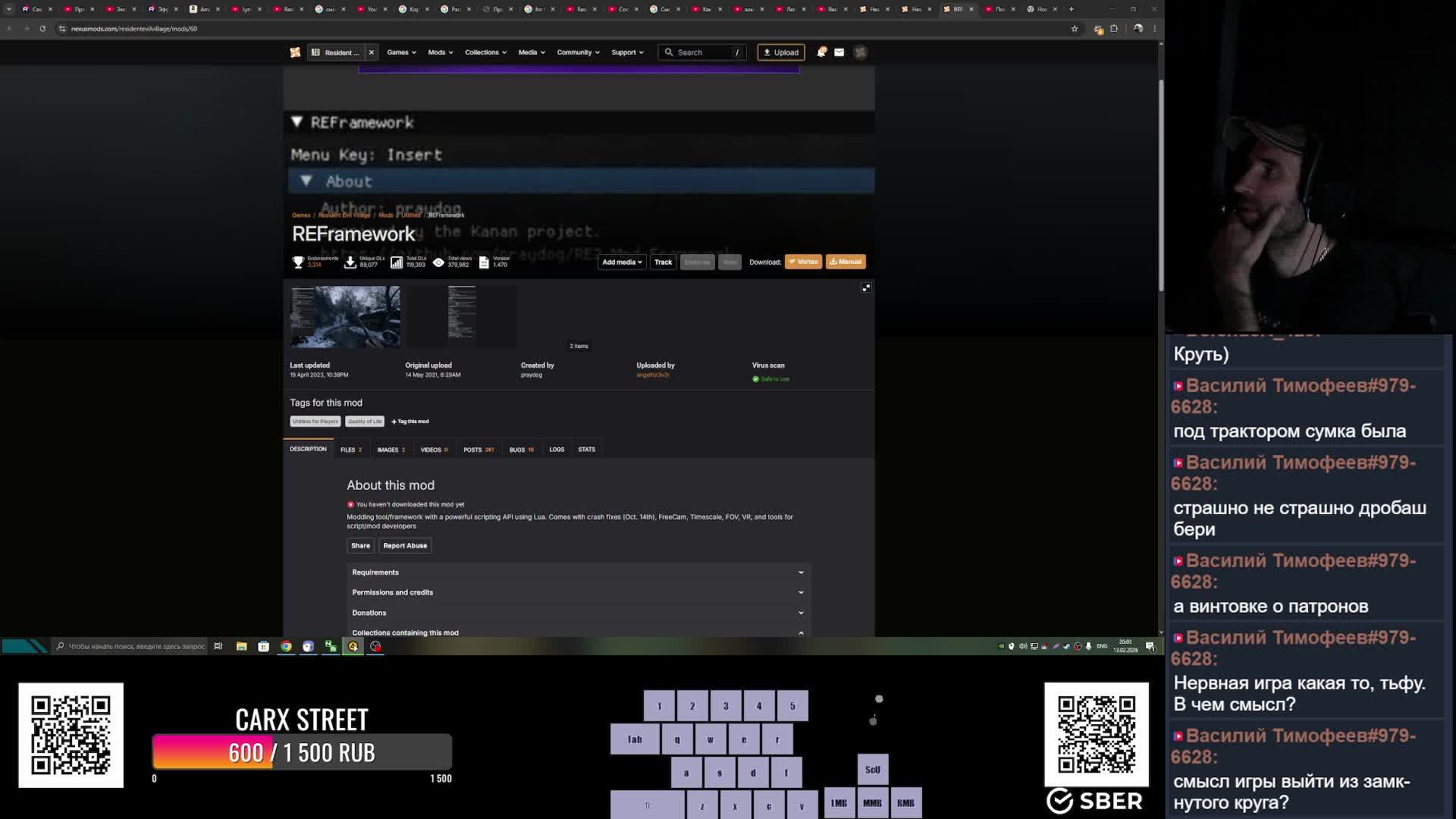The height and width of the screenshot is (819, 1456).
Task: Expand the image gallery fullscreen icon
Action: (866, 287)
